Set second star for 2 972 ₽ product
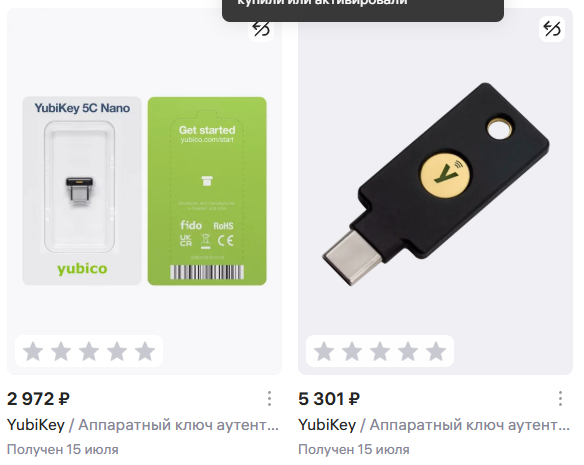The height and width of the screenshot is (465, 584). click(x=61, y=351)
